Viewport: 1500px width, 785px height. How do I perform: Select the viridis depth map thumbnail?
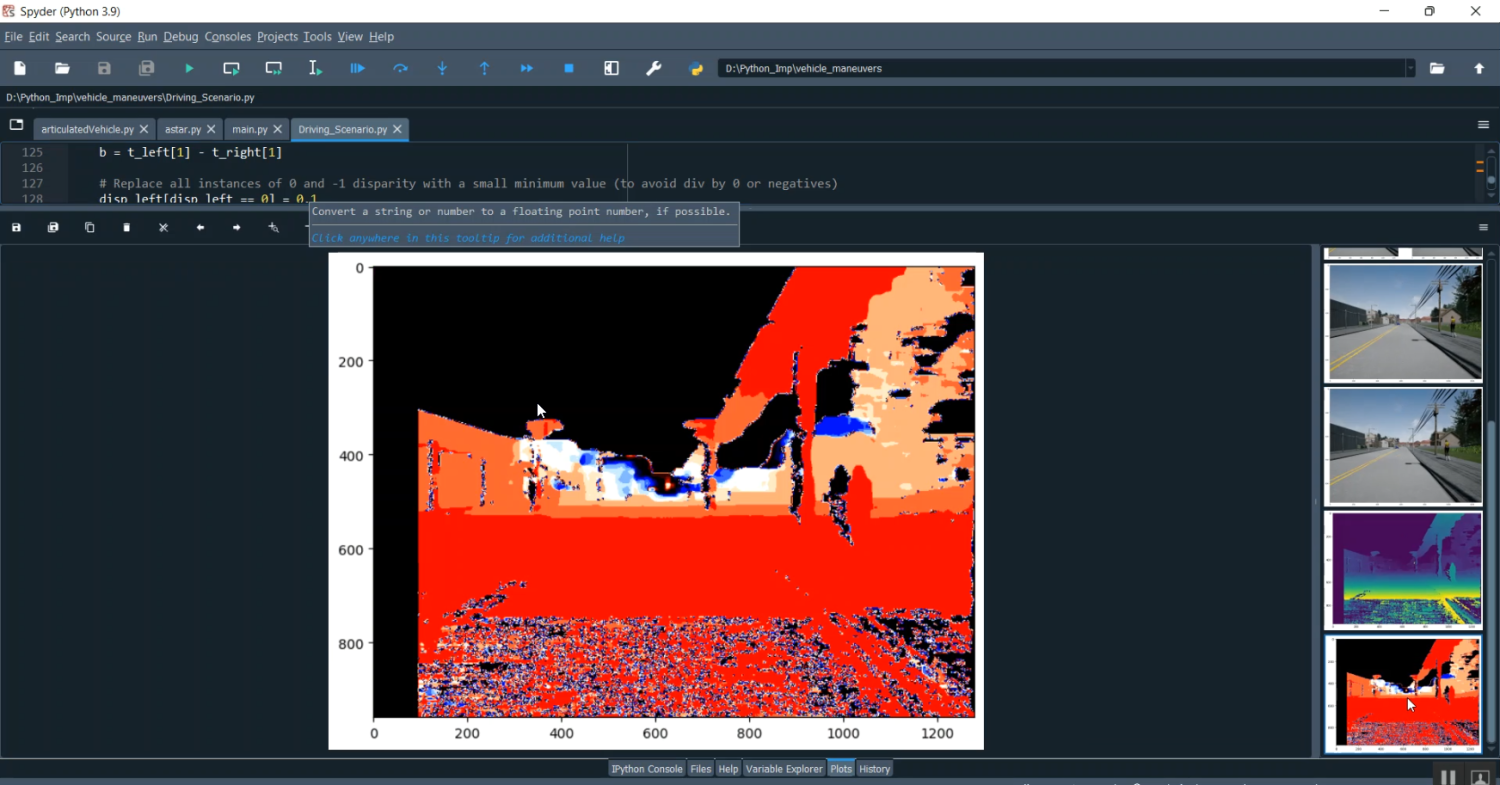click(1403, 570)
